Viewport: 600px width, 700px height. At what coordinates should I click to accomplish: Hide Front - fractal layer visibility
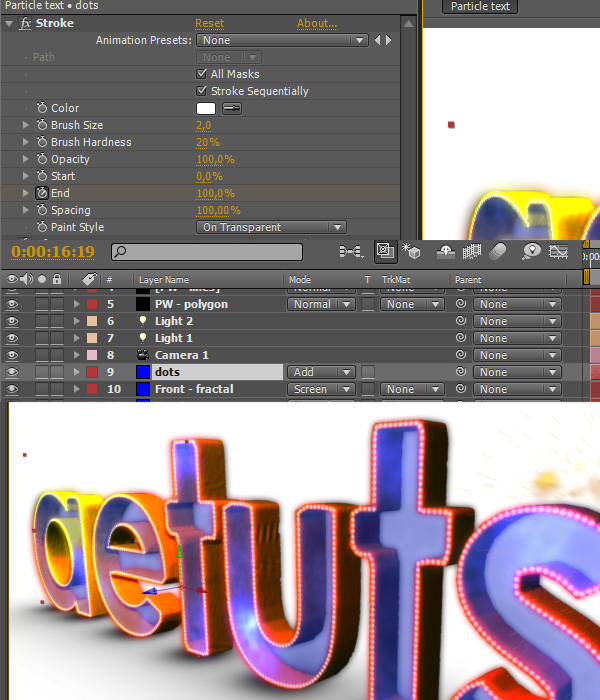(x=12, y=389)
